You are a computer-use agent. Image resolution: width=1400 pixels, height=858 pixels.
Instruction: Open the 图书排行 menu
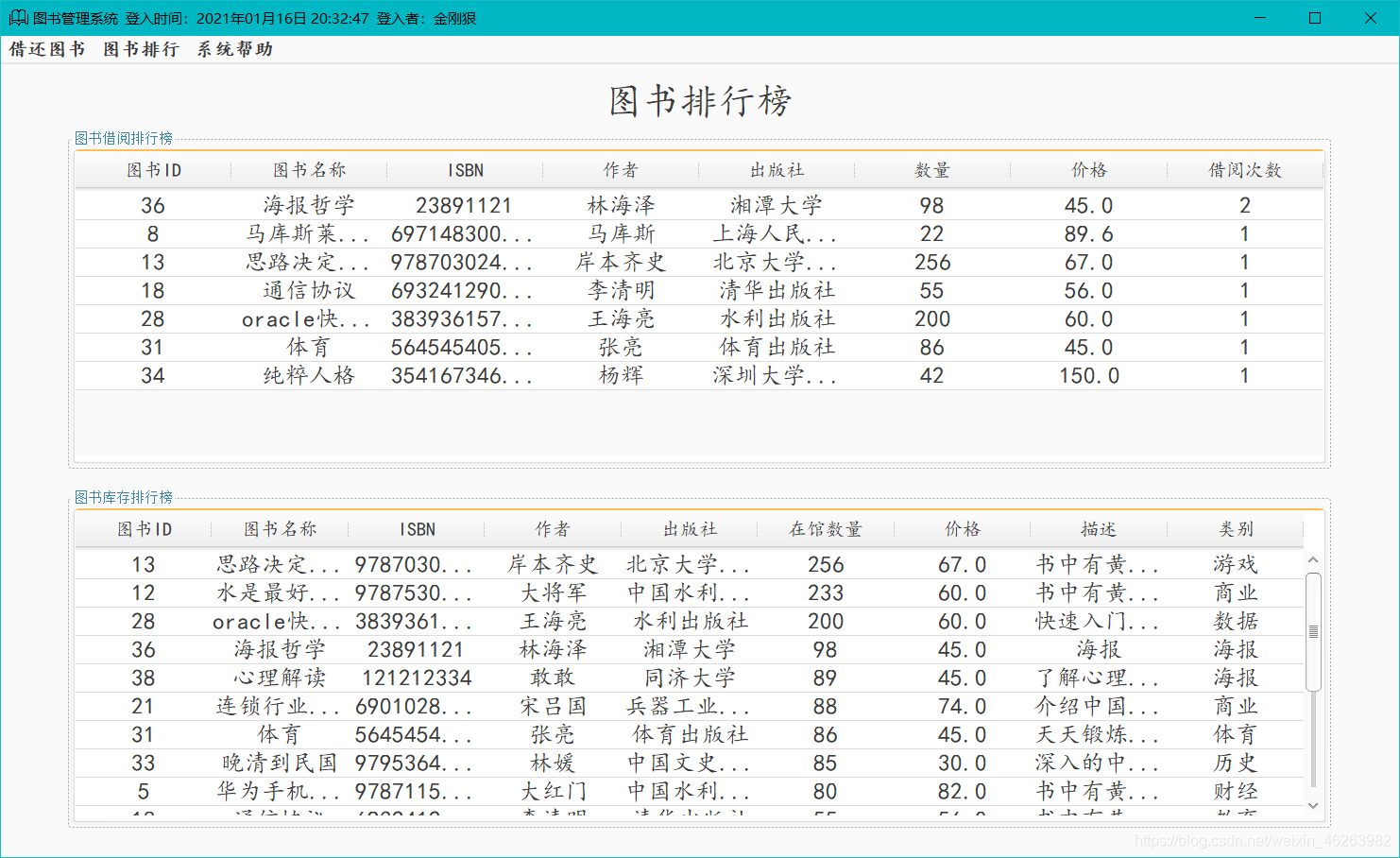coord(141,49)
